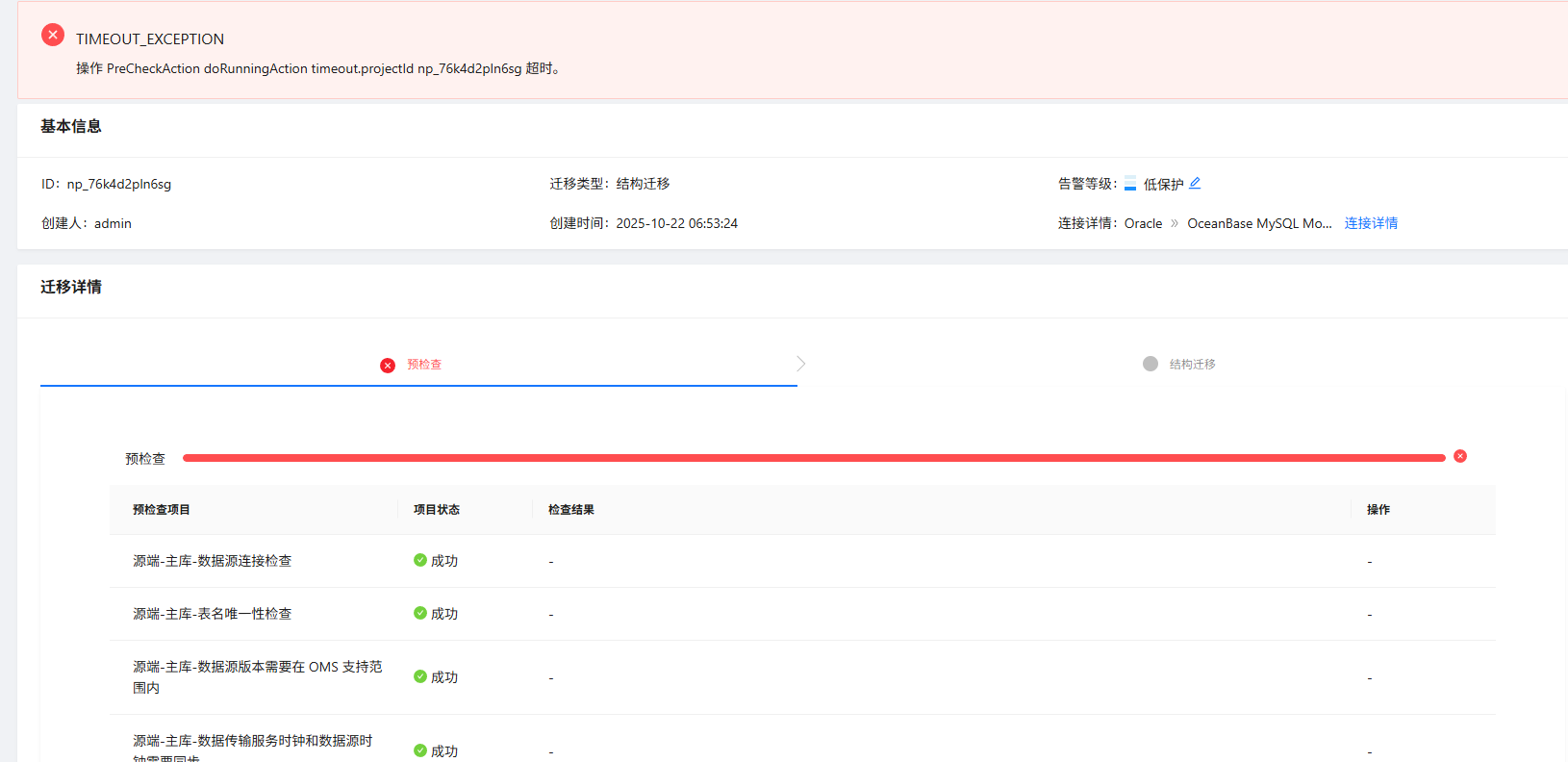Switch to the 结构迁移 step tab

[1192, 365]
